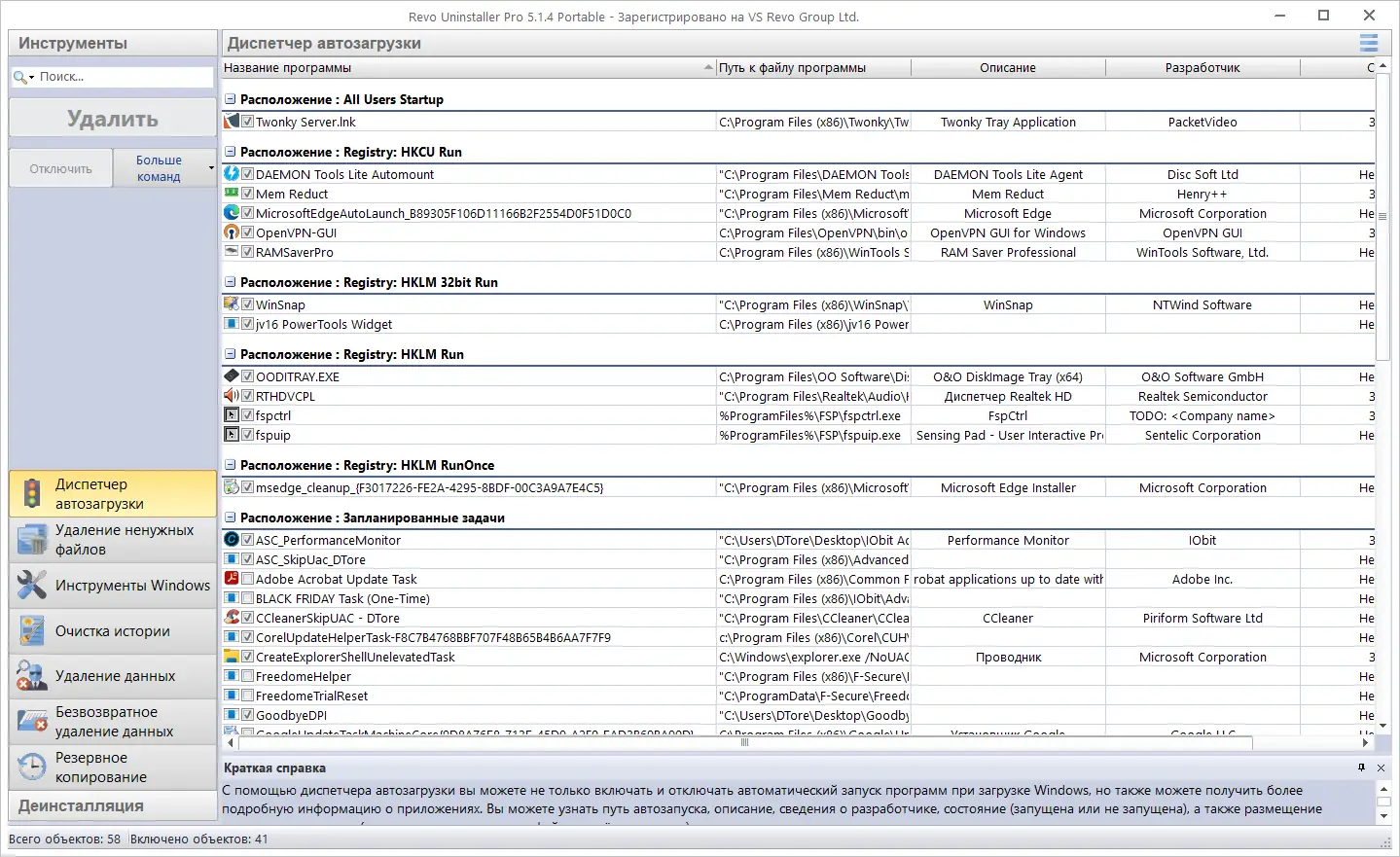
Task: Disable DAEMON Tools Lite Automount startup checkbox
Action: [248, 174]
